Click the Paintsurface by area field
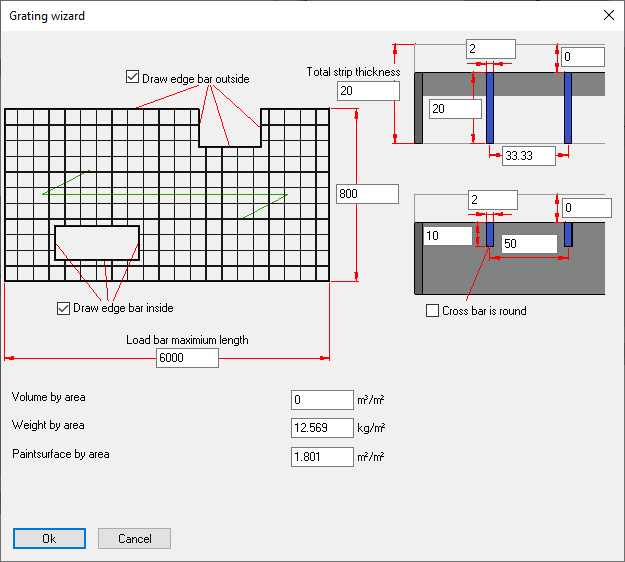 321,457
